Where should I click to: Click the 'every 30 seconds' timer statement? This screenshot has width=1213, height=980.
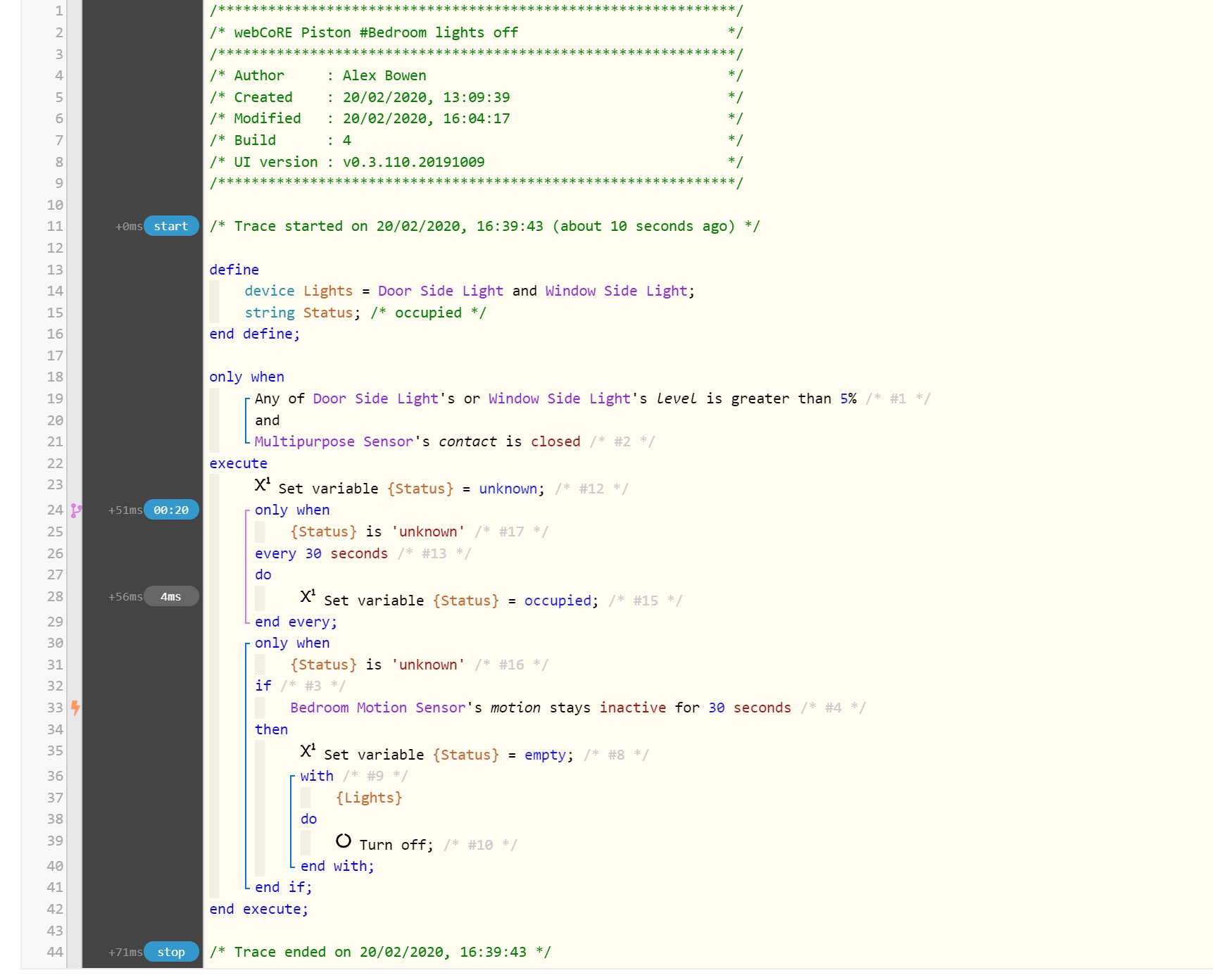pos(321,553)
